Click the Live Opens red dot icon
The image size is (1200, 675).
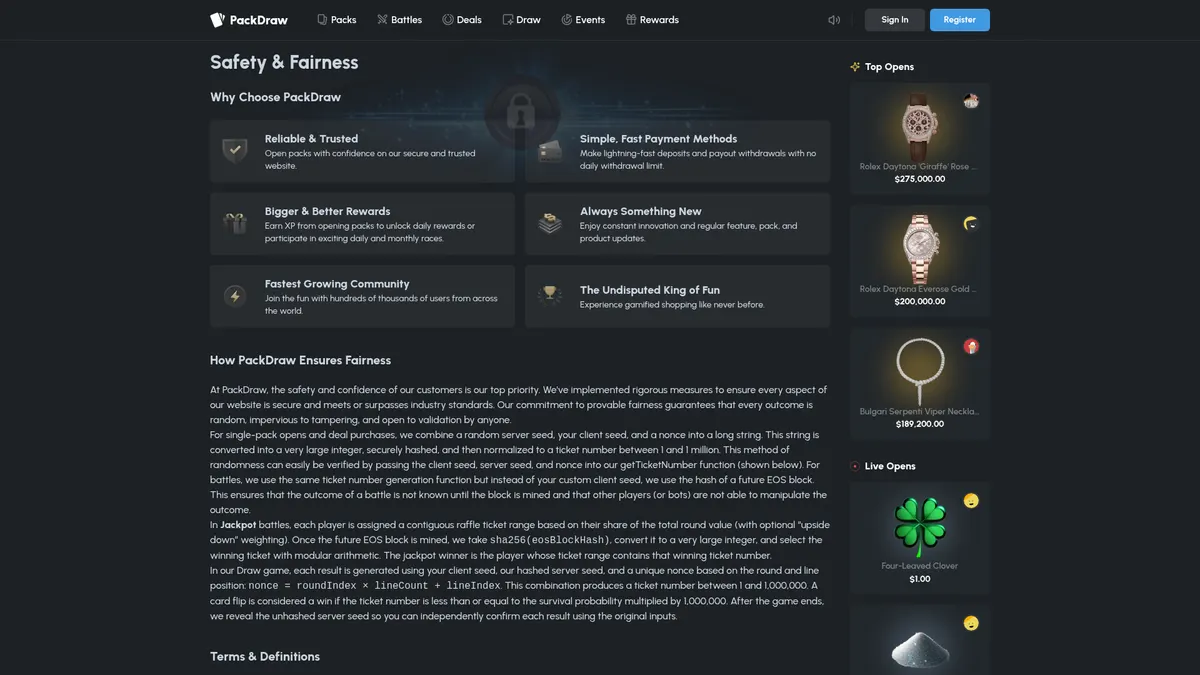click(x=855, y=466)
